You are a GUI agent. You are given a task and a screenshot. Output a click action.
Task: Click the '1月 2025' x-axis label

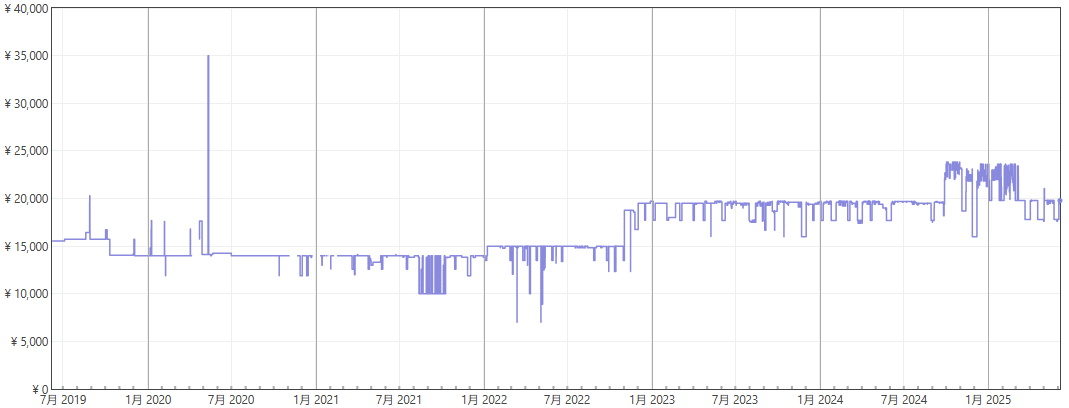pyautogui.click(x=988, y=400)
